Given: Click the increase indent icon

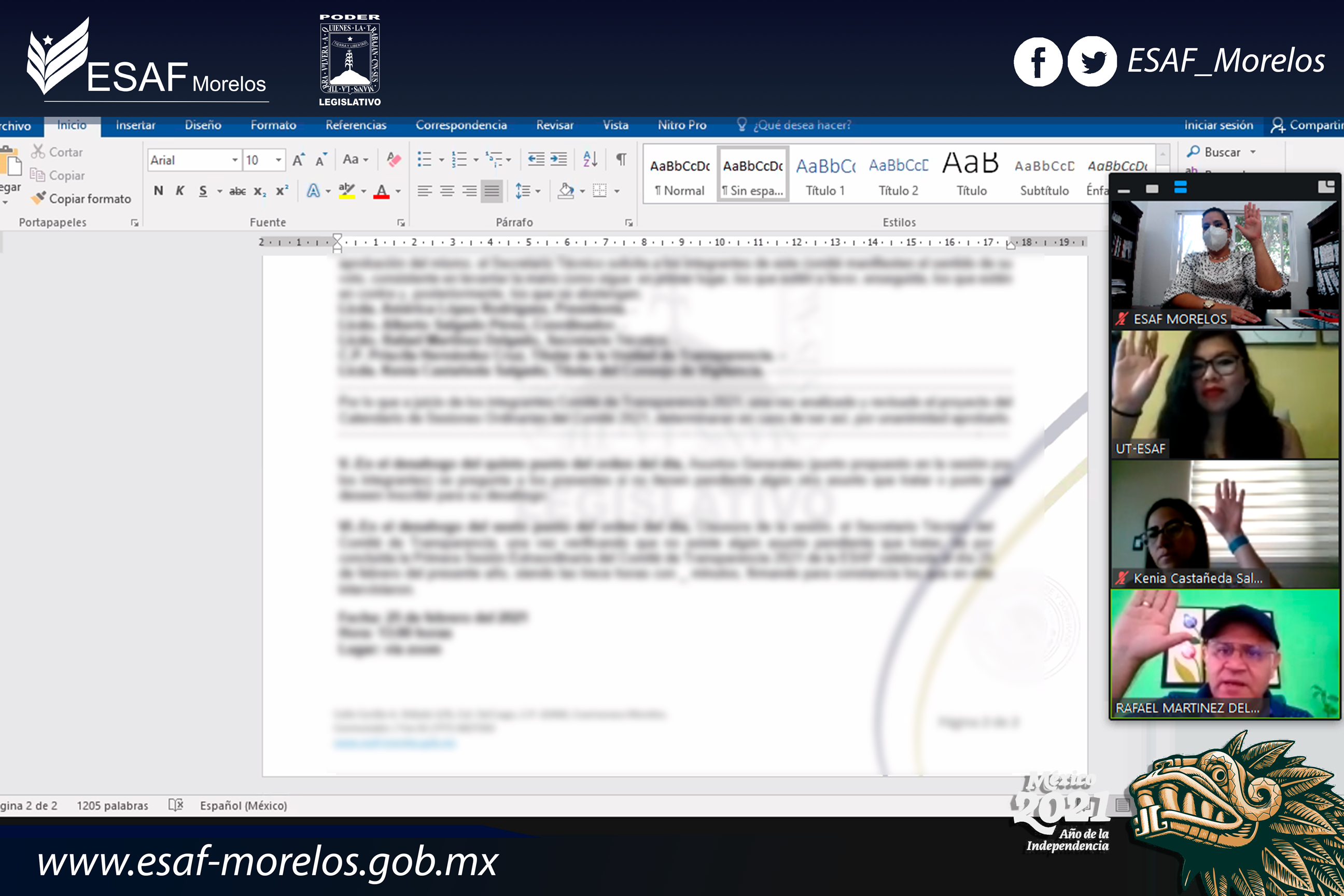Looking at the screenshot, I should point(559,159).
